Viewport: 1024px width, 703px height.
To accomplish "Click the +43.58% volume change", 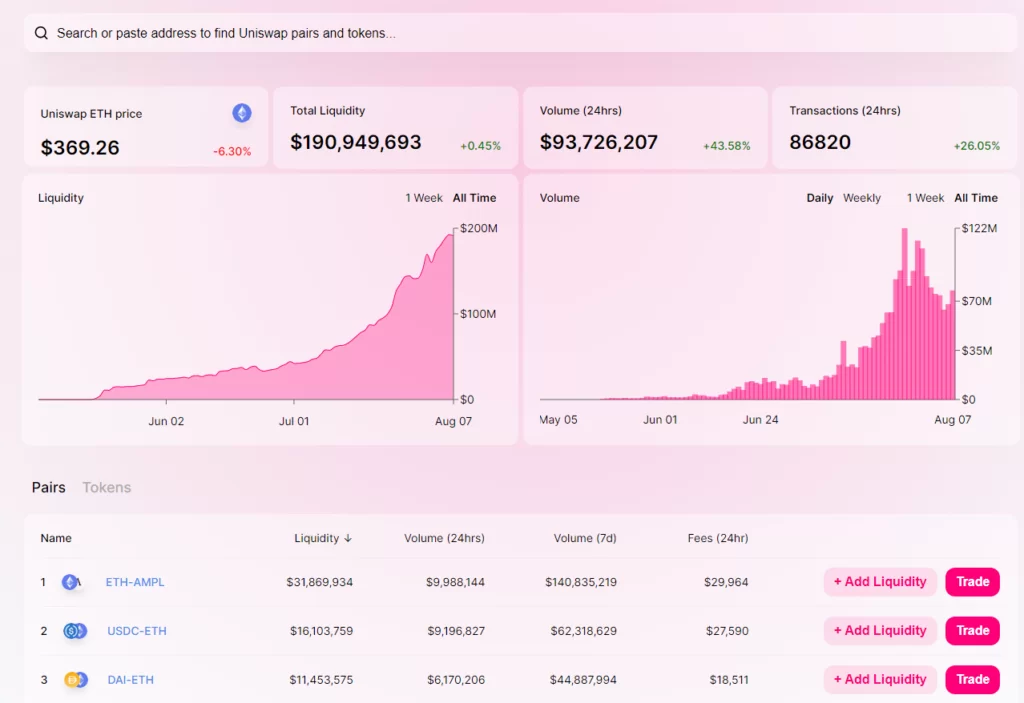I will click(x=727, y=146).
